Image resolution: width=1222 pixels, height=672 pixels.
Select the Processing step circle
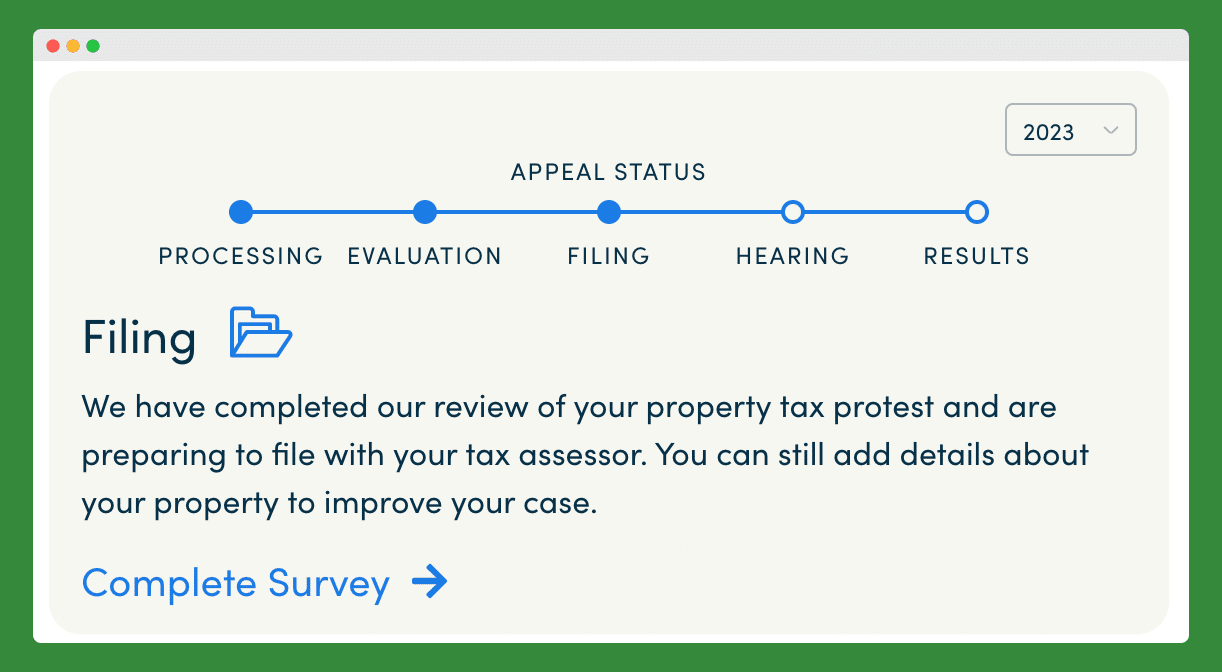pyautogui.click(x=240, y=212)
